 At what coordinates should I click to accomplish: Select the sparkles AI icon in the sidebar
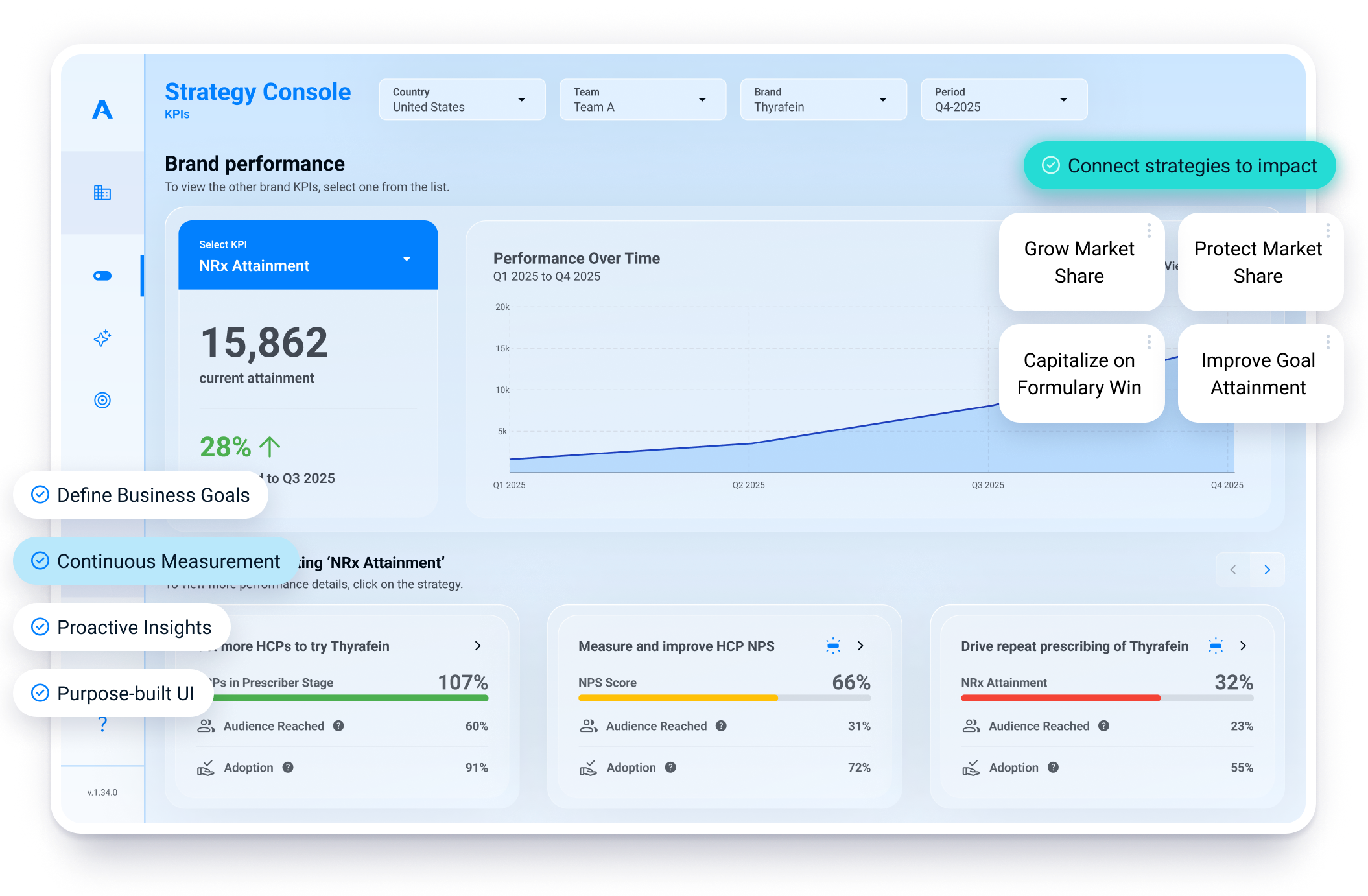coord(102,338)
